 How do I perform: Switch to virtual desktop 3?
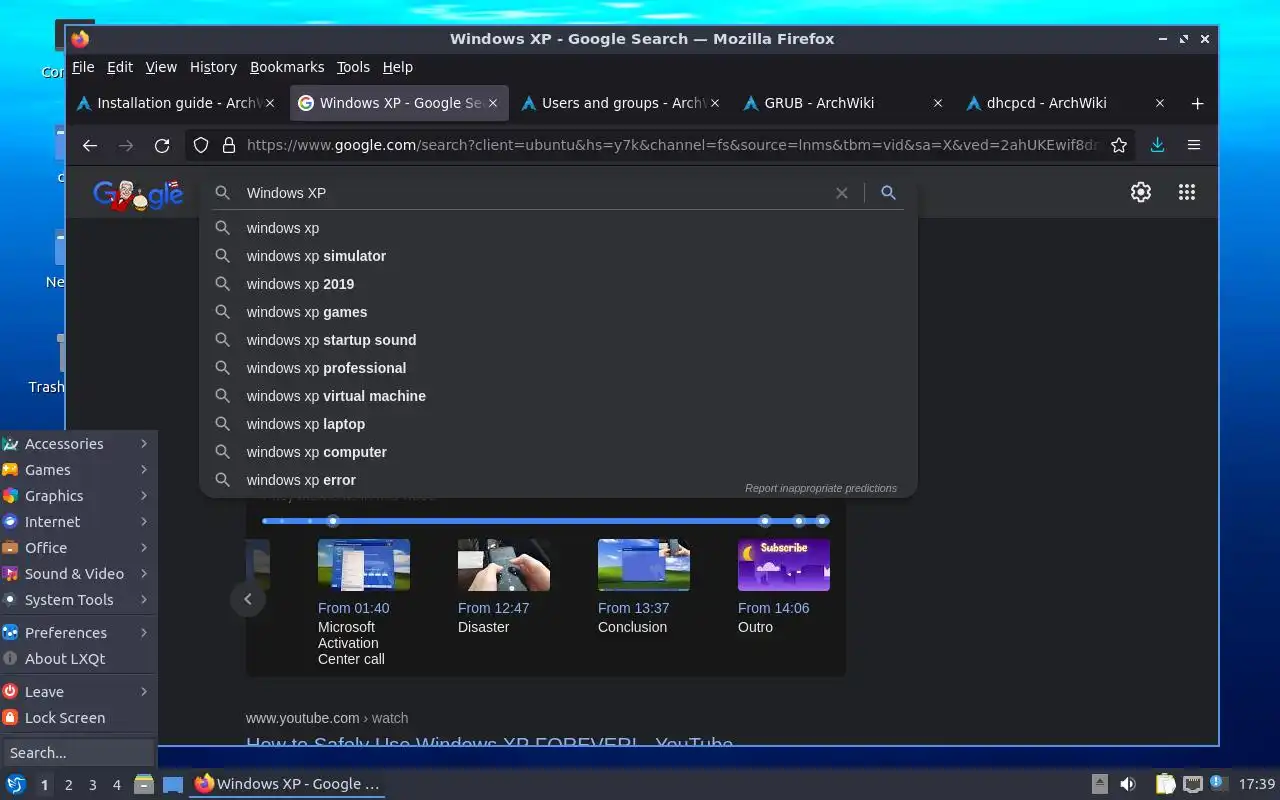click(92, 785)
